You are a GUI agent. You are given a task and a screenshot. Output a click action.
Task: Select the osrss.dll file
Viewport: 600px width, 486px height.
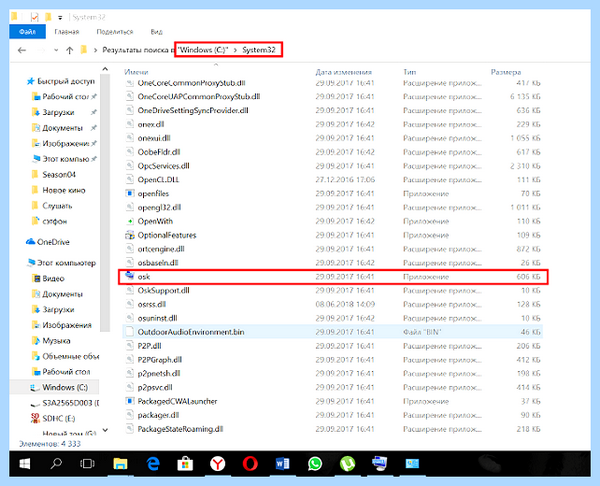[x=333, y=304]
